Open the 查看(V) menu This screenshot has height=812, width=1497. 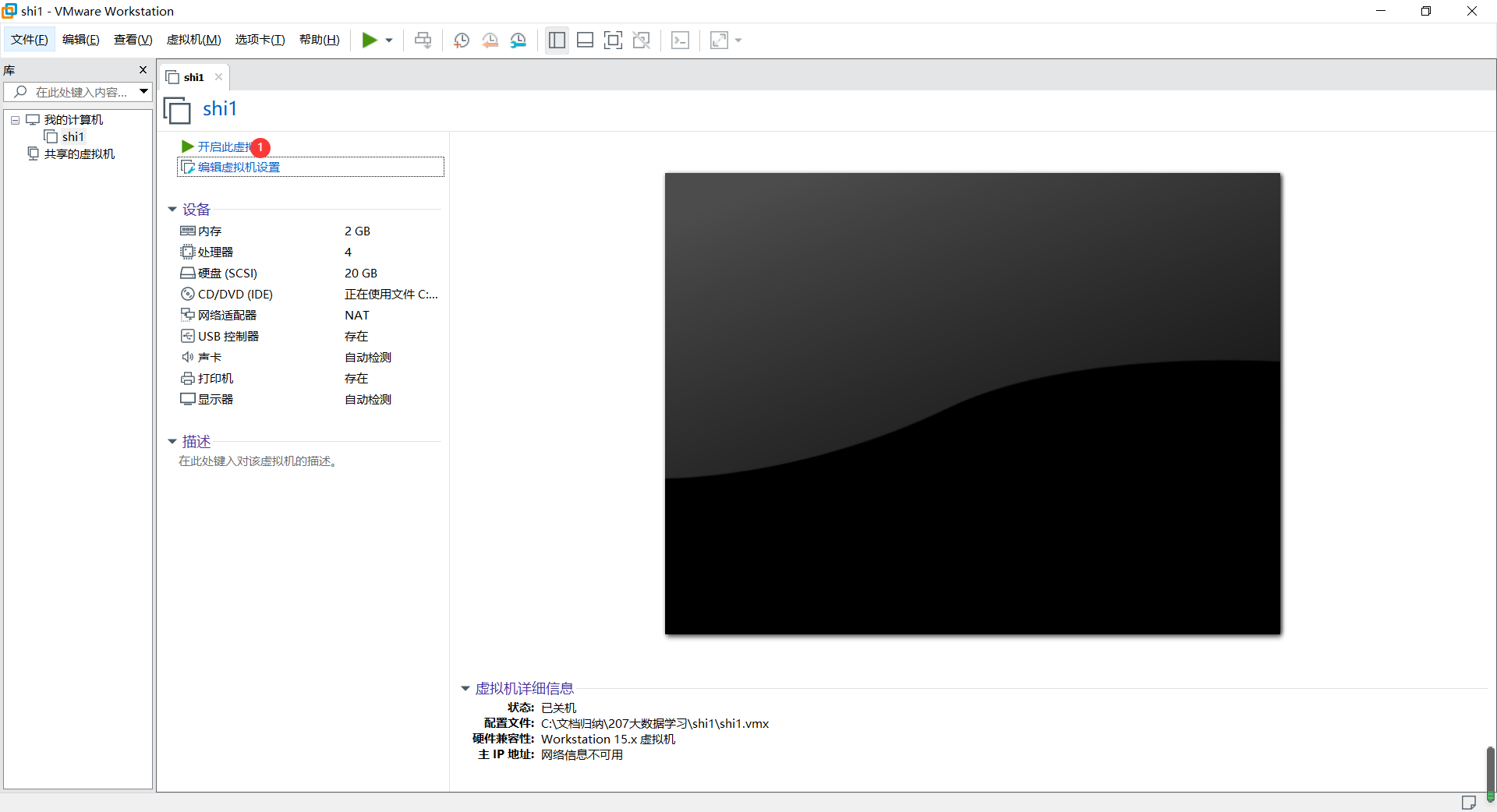pos(133,40)
